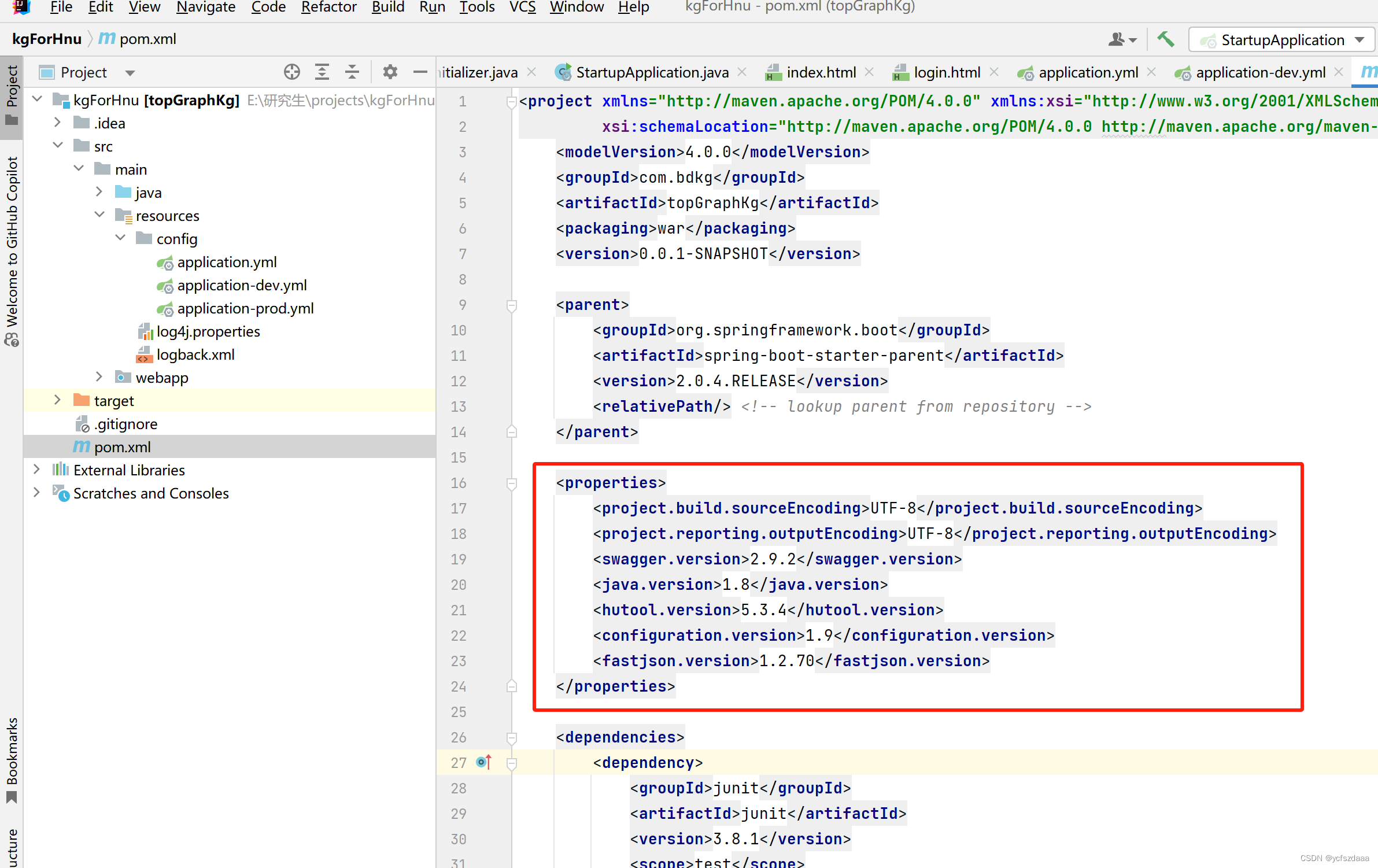The image size is (1378, 868).
Task: Open Welcome to GitHub Copilot sidebar tab
Action: coord(12,252)
